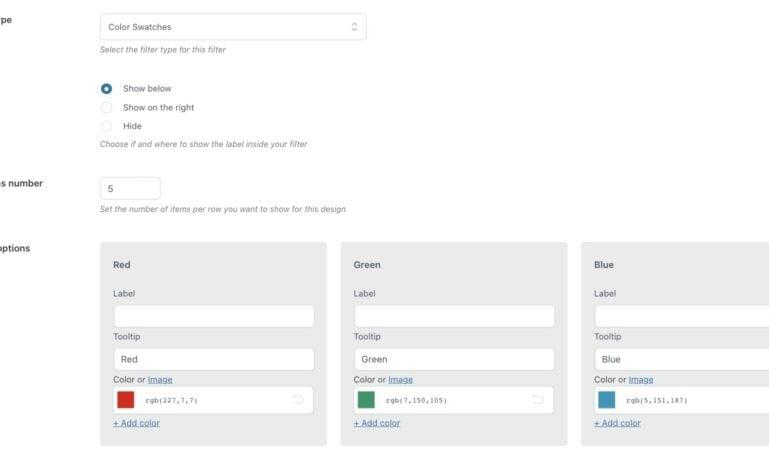This screenshot has width=769, height=452.
Task: Open the Color Swatches filter type dropdown
Action: (233, 27)
